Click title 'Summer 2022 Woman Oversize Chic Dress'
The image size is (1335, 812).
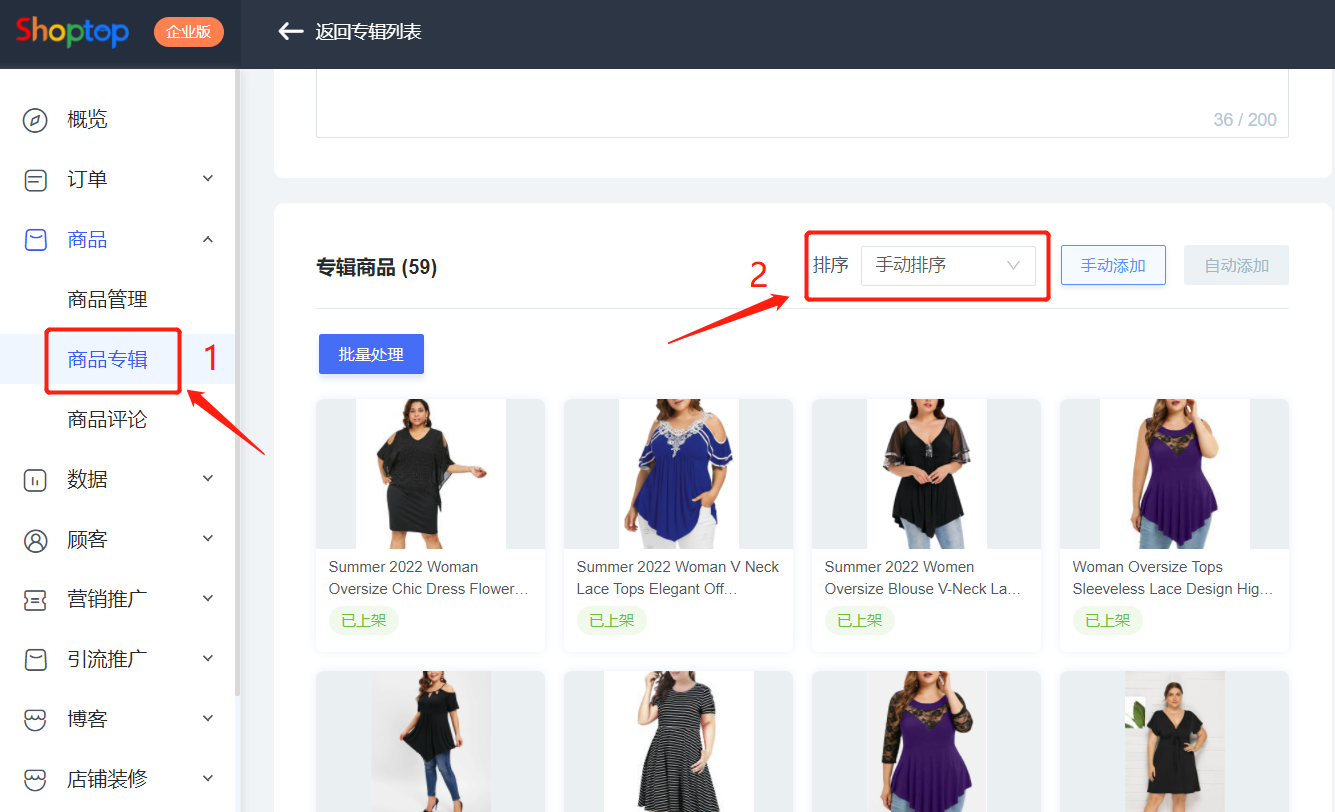[429, 578]
